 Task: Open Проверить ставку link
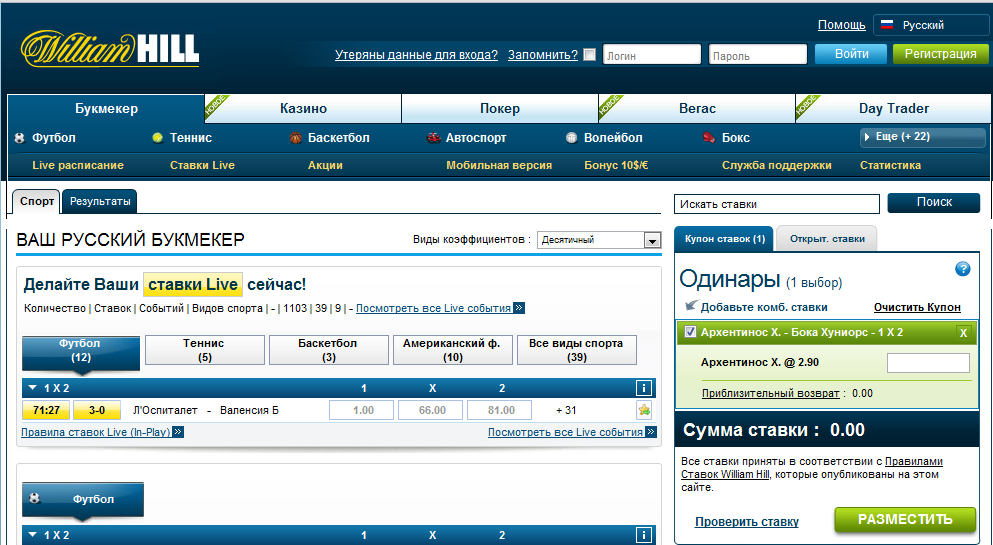click(x=747, y=522)
